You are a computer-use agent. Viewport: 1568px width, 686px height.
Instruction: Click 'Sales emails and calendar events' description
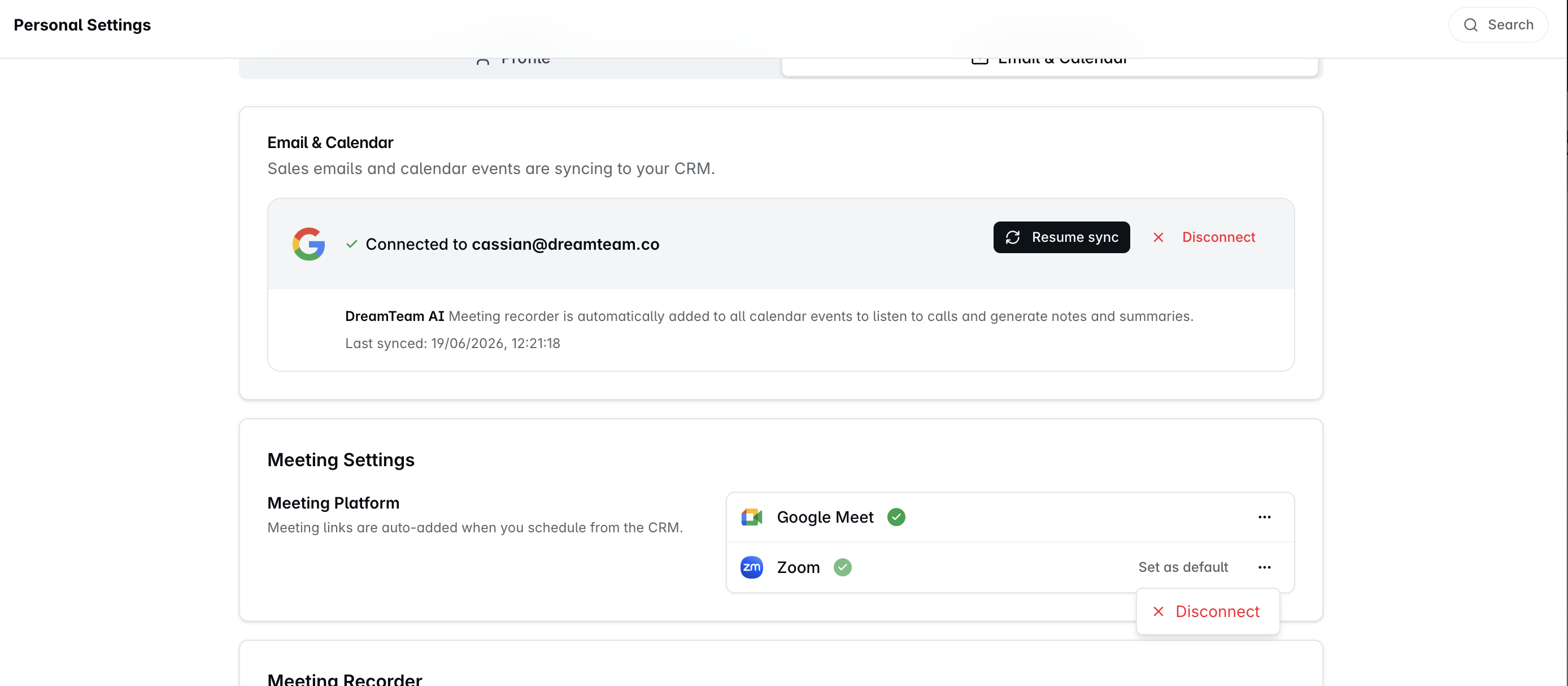[491, 168]
